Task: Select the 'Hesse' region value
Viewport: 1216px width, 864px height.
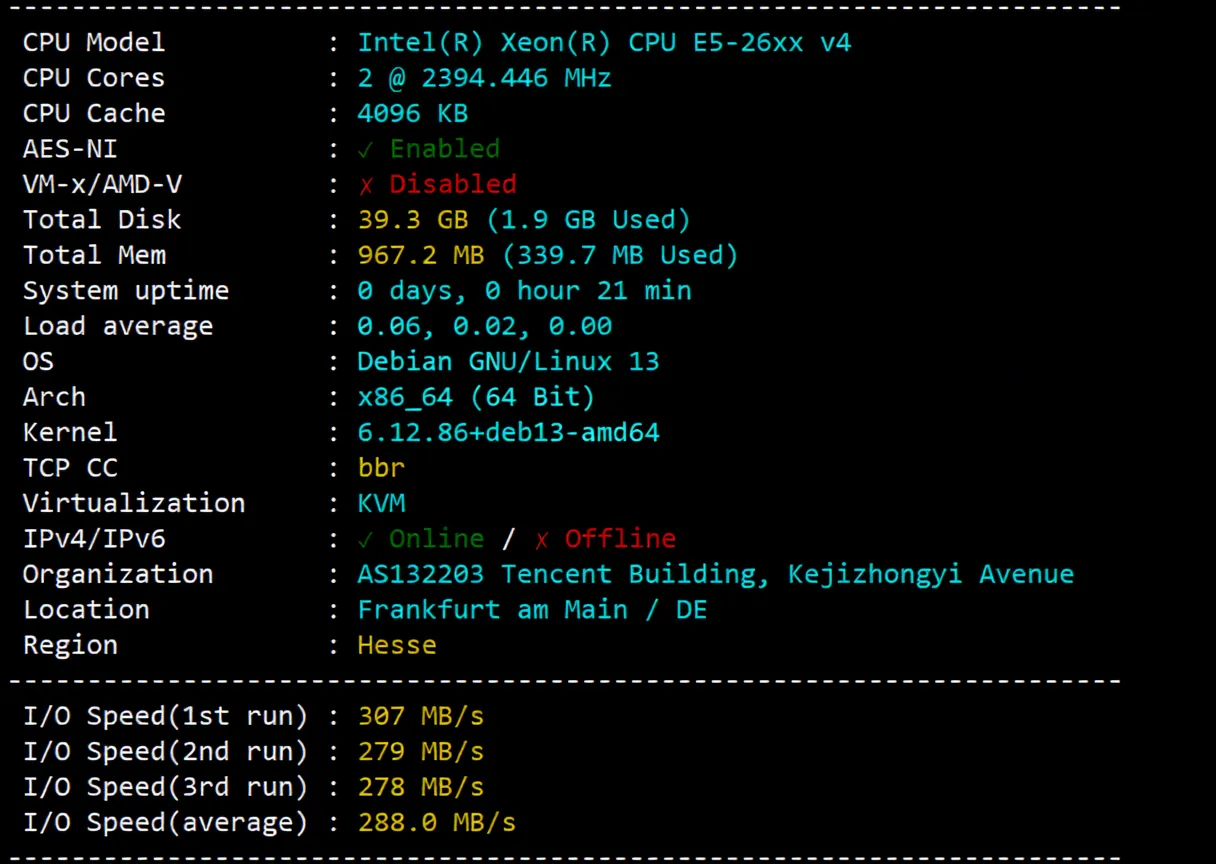Action: coord(397,645)
